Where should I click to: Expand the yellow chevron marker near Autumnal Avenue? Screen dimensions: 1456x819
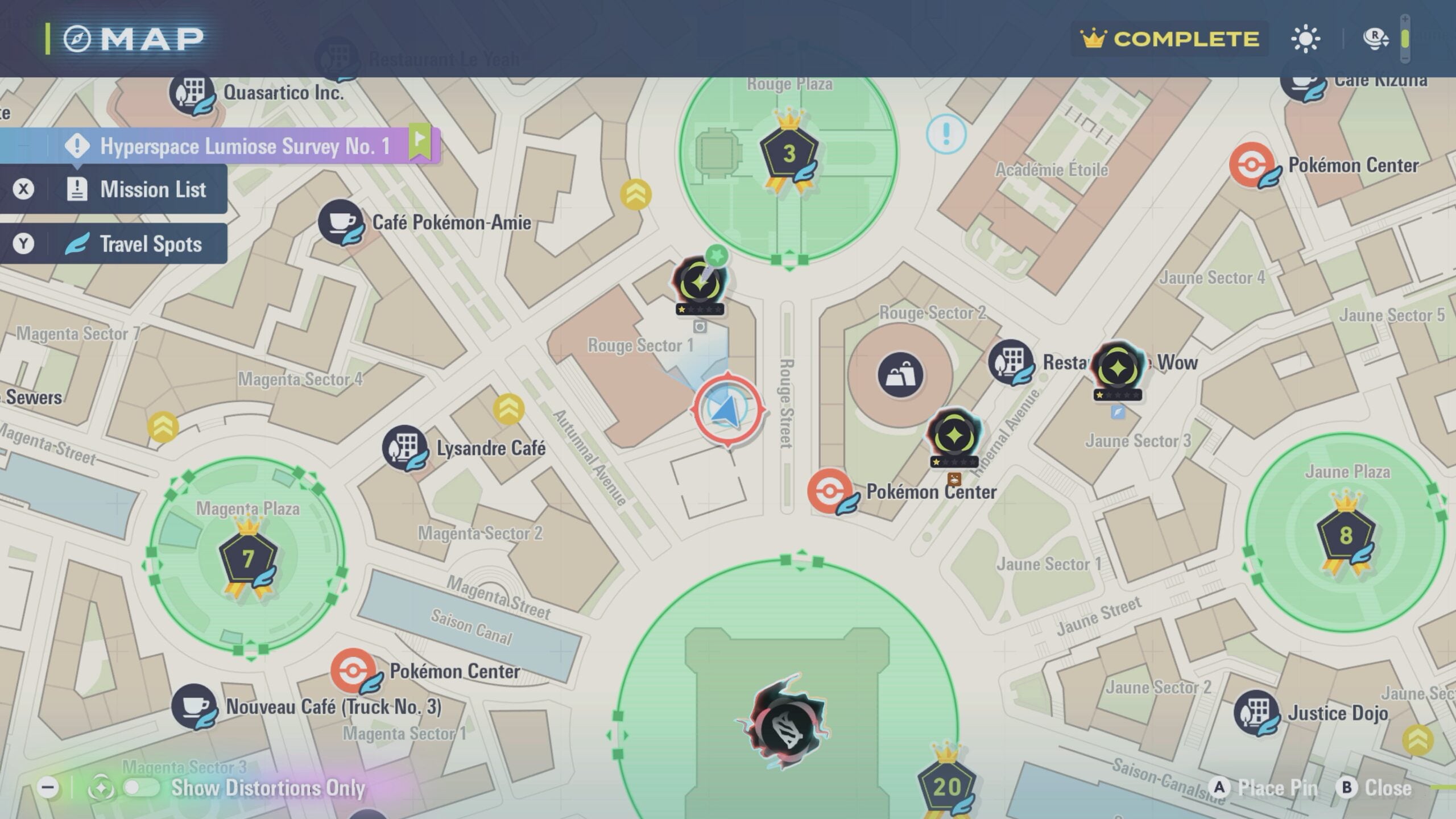click(x=508, y=409)
